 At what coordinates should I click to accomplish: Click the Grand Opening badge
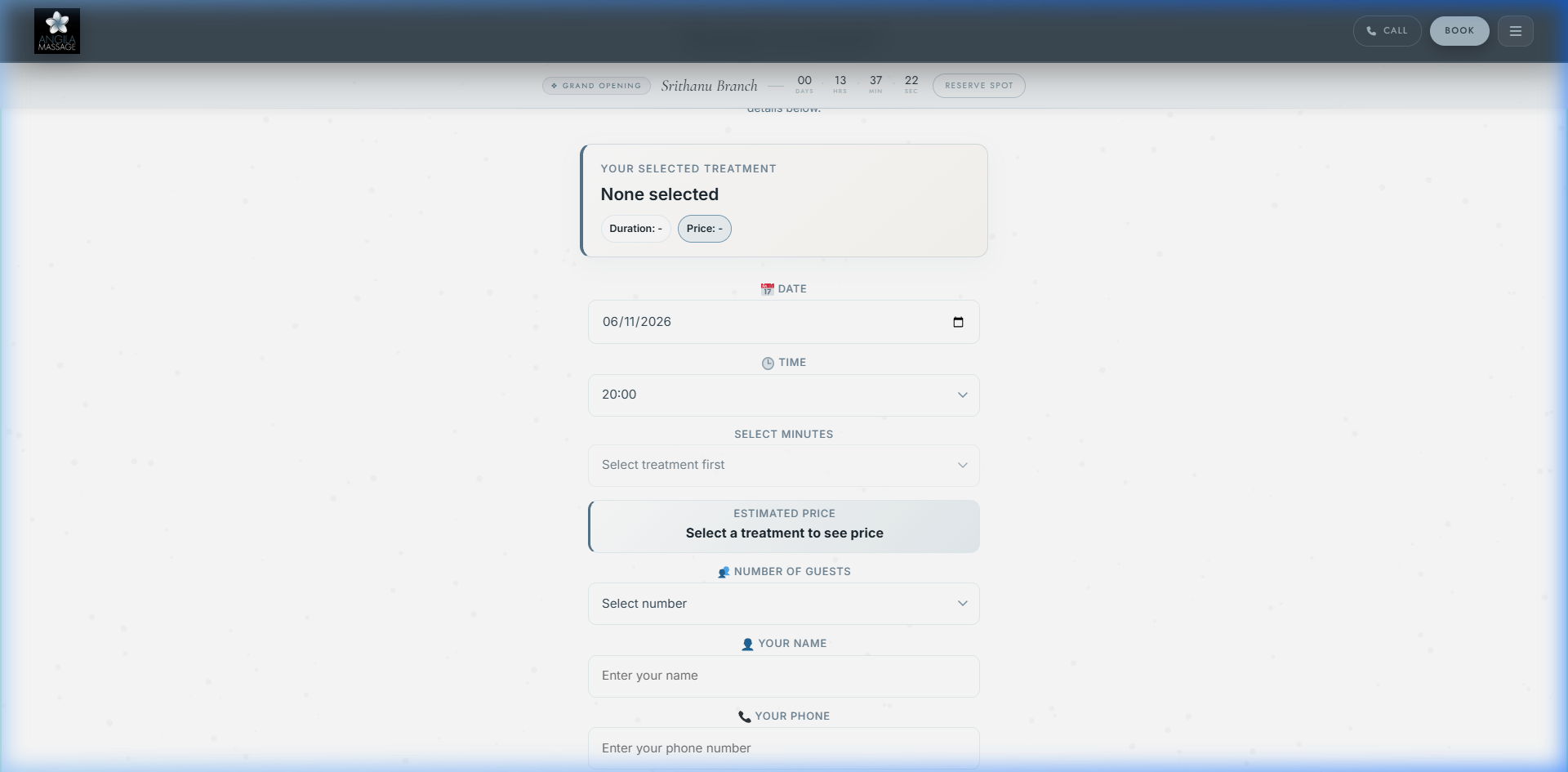click(596, 86)
